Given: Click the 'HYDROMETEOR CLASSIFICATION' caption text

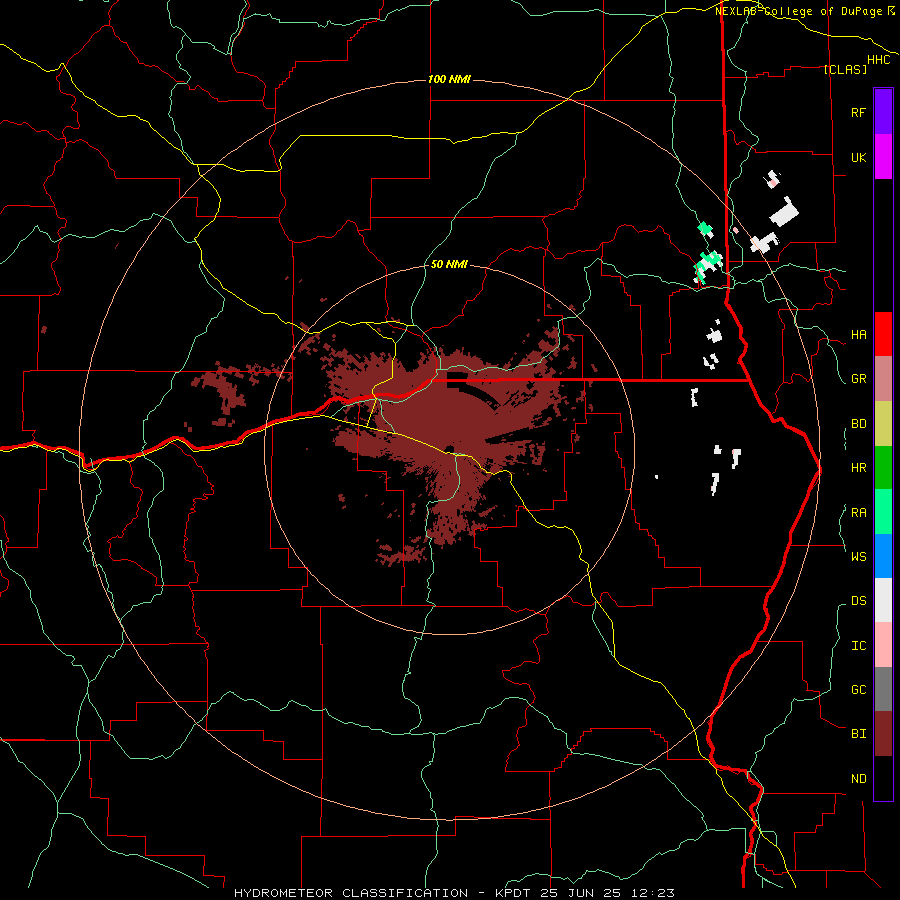Looking at the screenshot, I should (351, 893).
